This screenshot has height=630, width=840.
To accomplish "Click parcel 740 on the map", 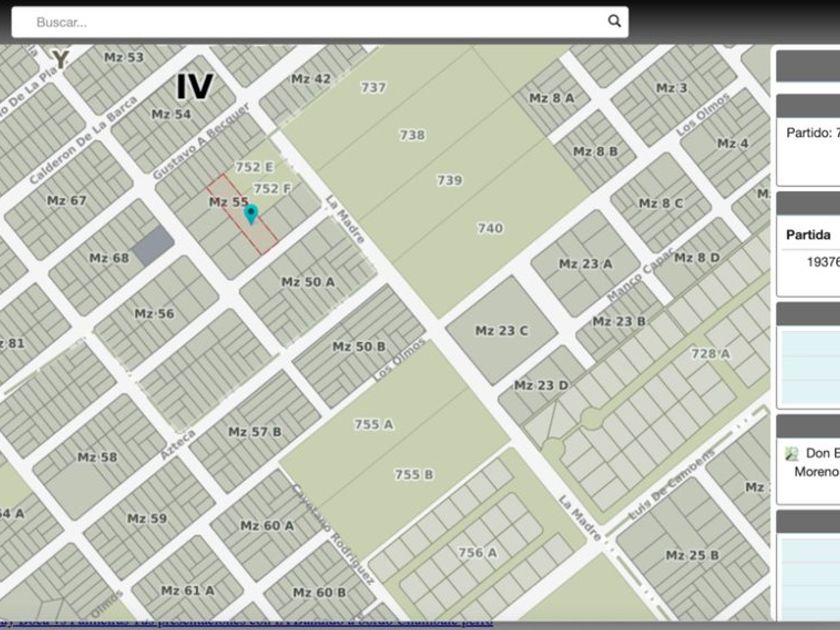I will pyautogui.click(x=490, y=229).
